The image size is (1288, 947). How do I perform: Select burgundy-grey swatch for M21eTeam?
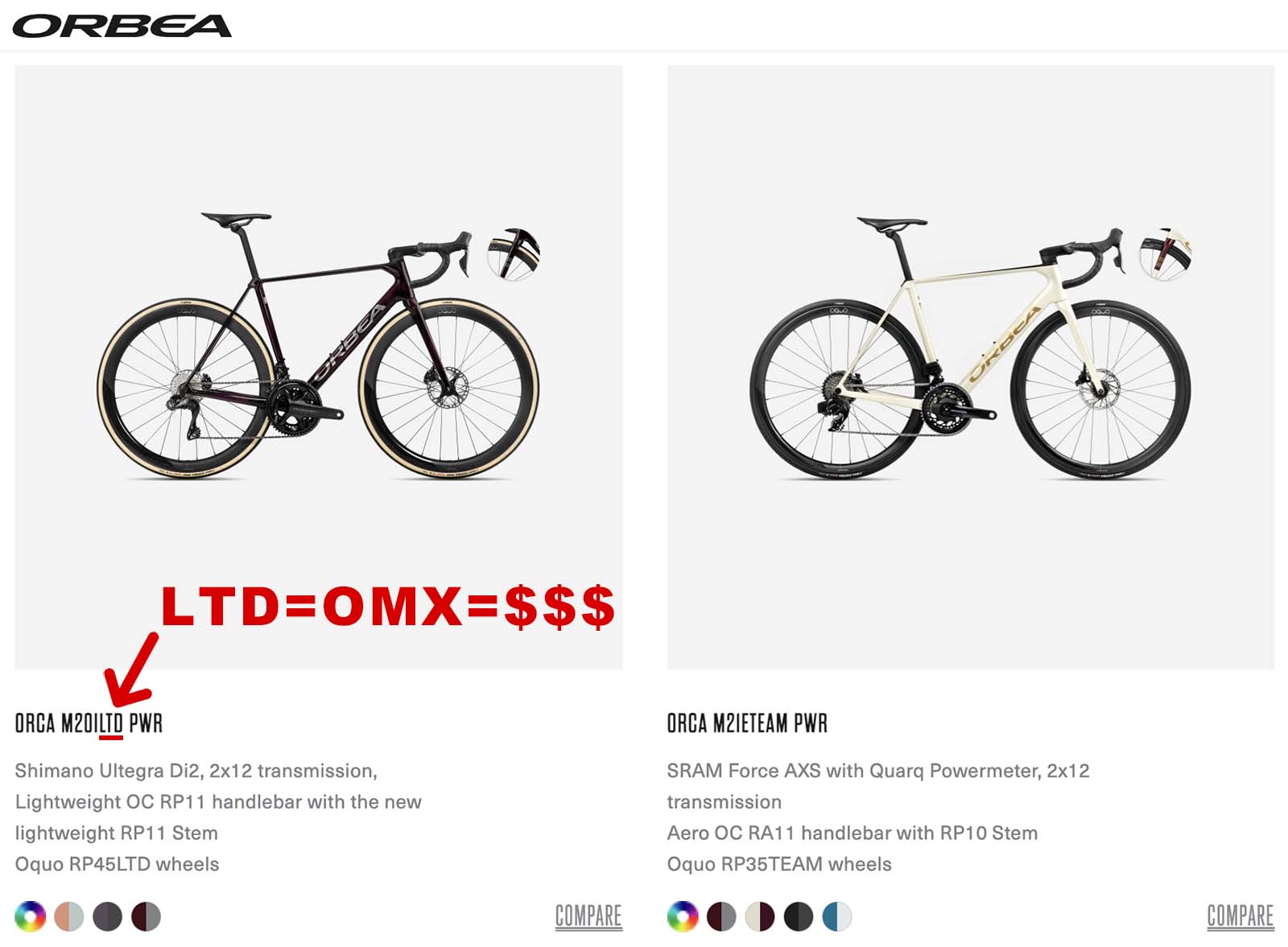pos(721,916)
